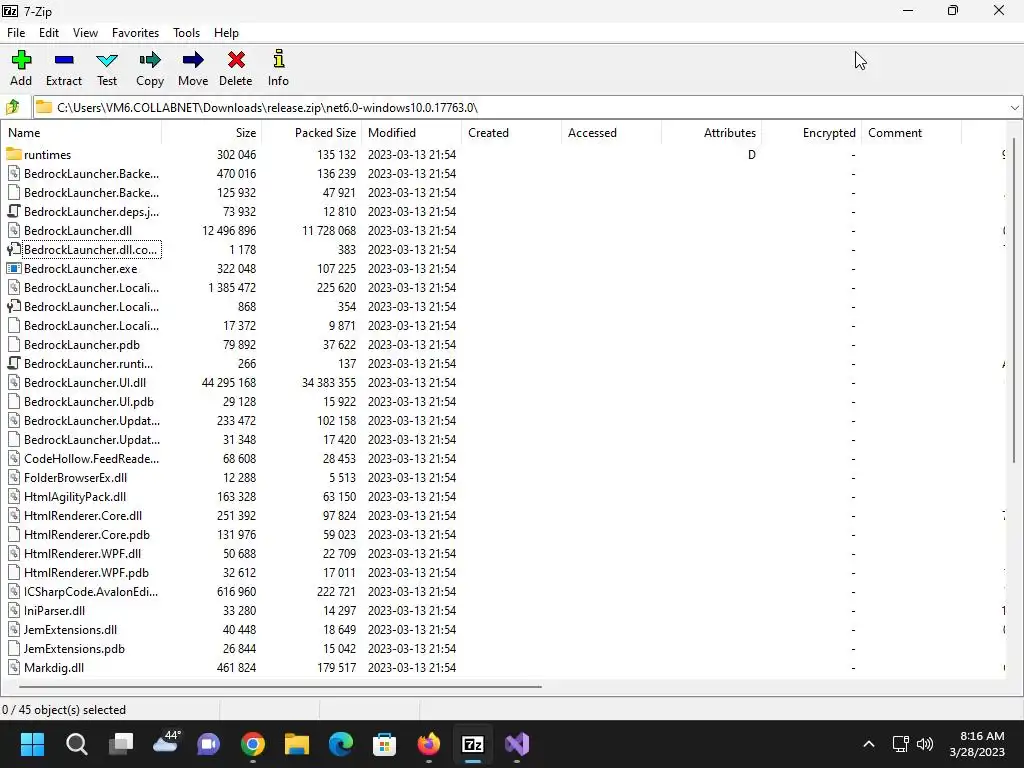The image size is (1024, 768).
Task: Expand the address bar path dropdown
Action: 1014,108
